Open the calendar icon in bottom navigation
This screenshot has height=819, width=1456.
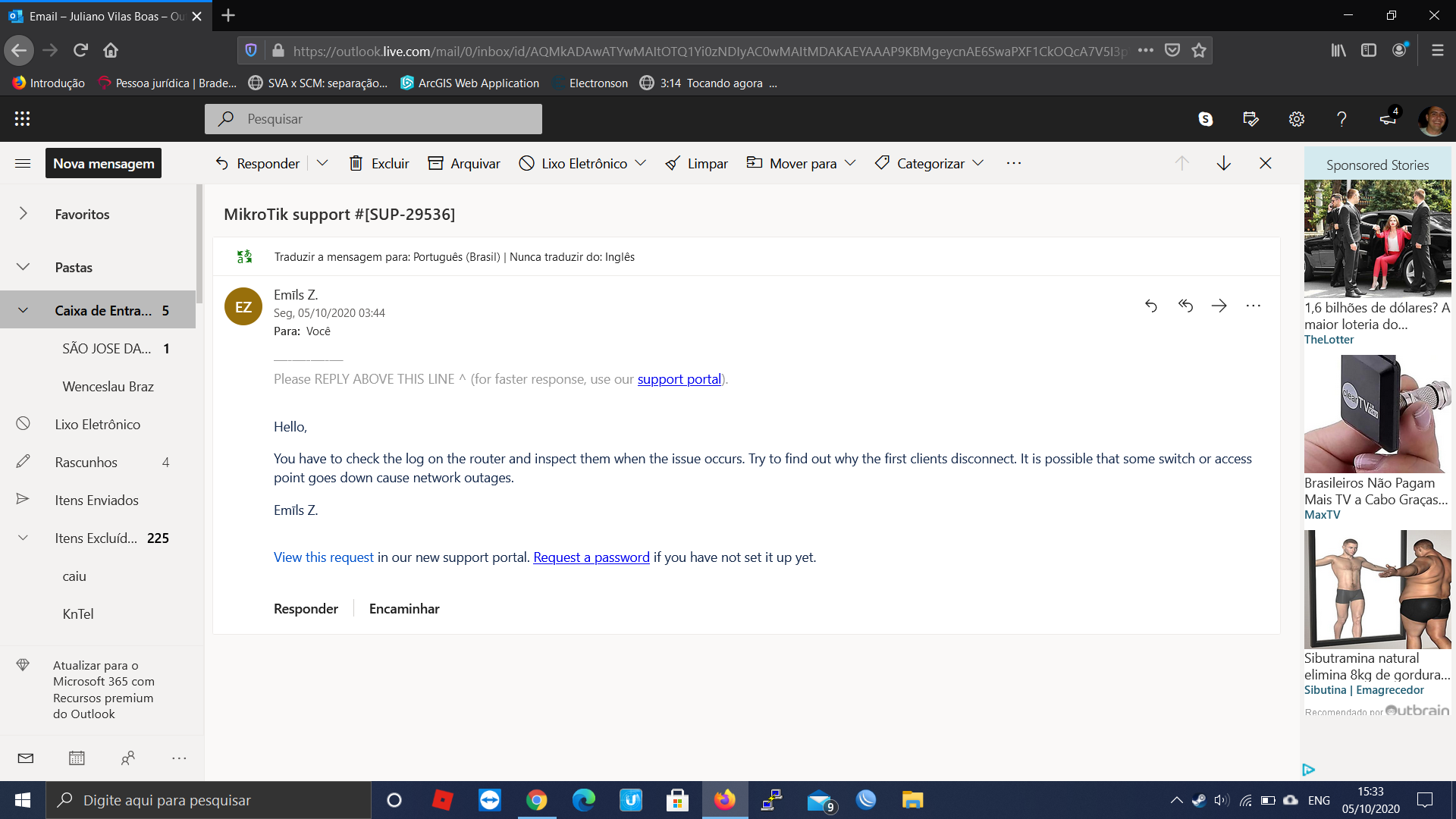coord(77,758)
